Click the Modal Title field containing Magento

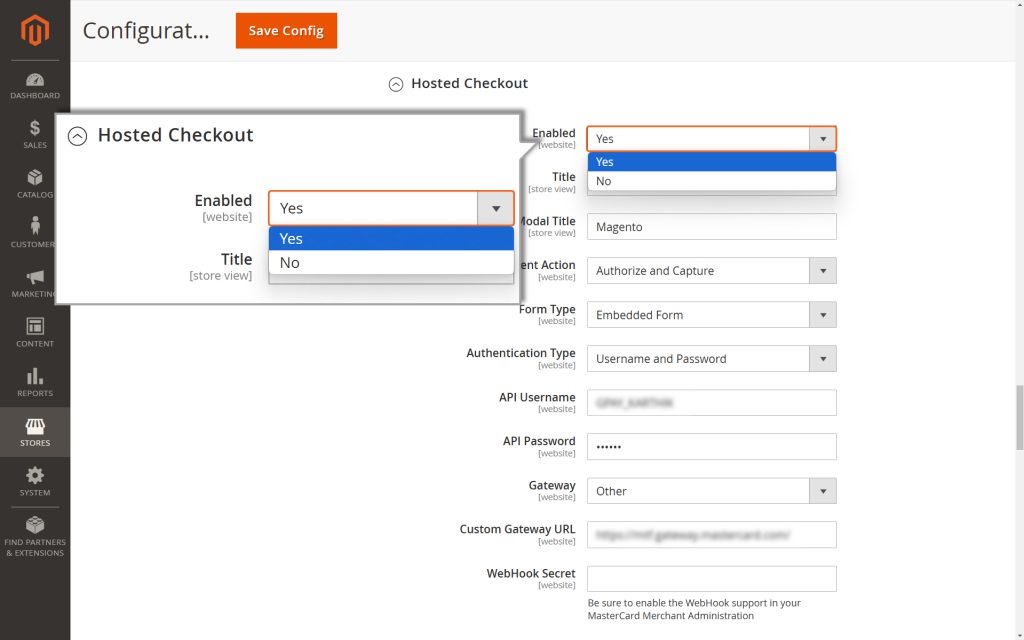711,227
